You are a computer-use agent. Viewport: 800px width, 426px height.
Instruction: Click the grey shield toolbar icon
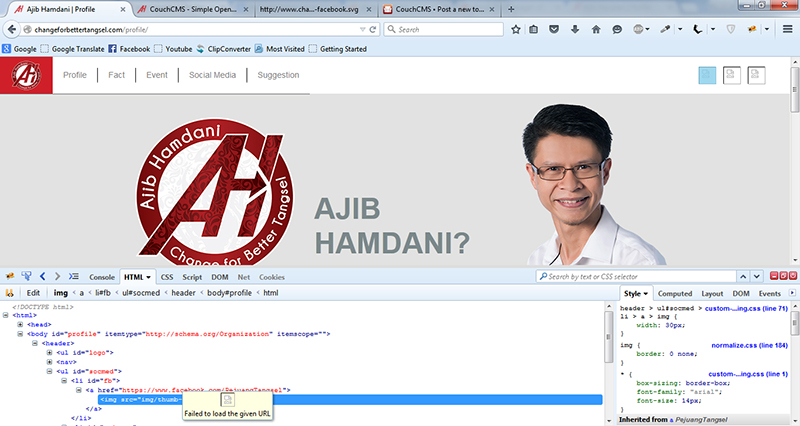[x=731, y=30]
